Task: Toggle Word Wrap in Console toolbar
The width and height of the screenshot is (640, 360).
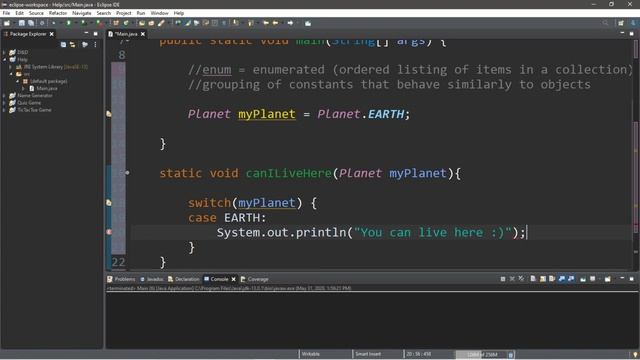Action: coord(551,279)
